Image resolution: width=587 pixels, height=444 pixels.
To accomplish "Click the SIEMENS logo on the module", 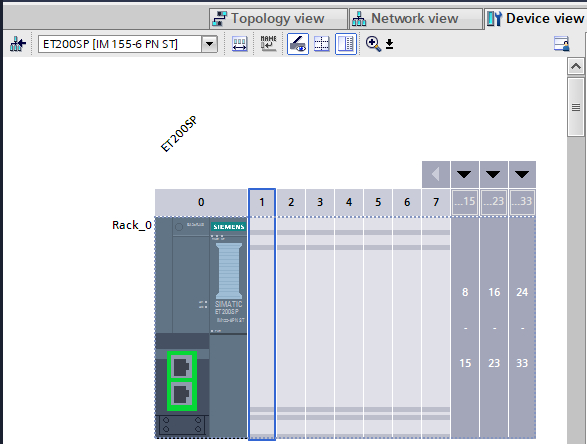I will [x=228, y=227].
